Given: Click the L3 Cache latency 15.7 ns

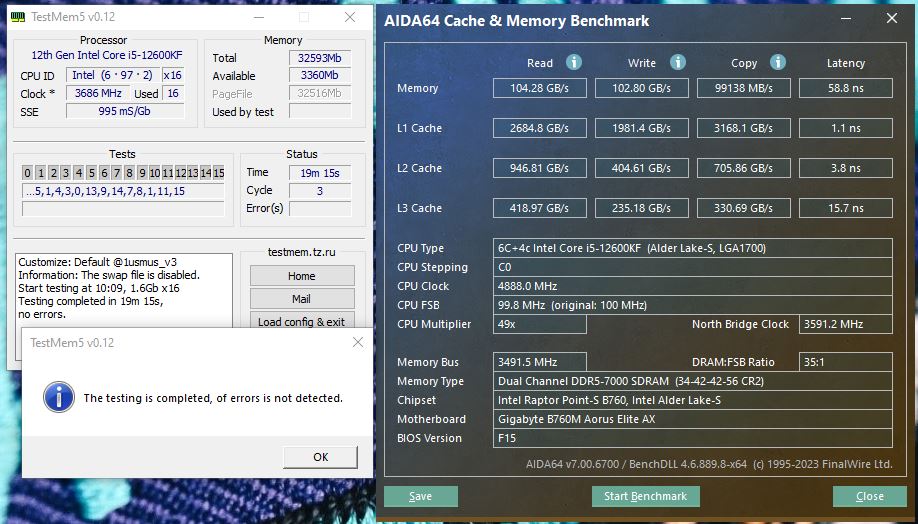Looking at the screenshot, I should pyautogui.click(x=846, y=208).
